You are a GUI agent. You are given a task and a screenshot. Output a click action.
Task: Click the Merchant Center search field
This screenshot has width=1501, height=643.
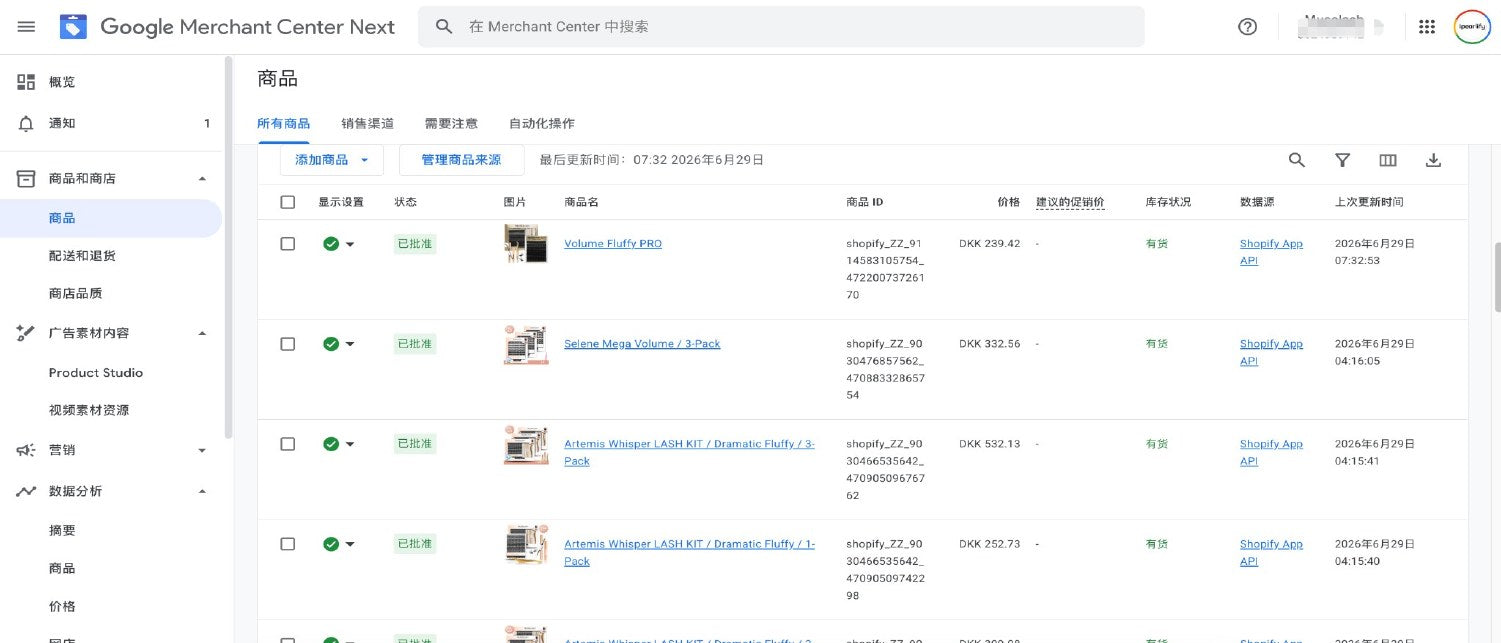click(x=781, y=27)
